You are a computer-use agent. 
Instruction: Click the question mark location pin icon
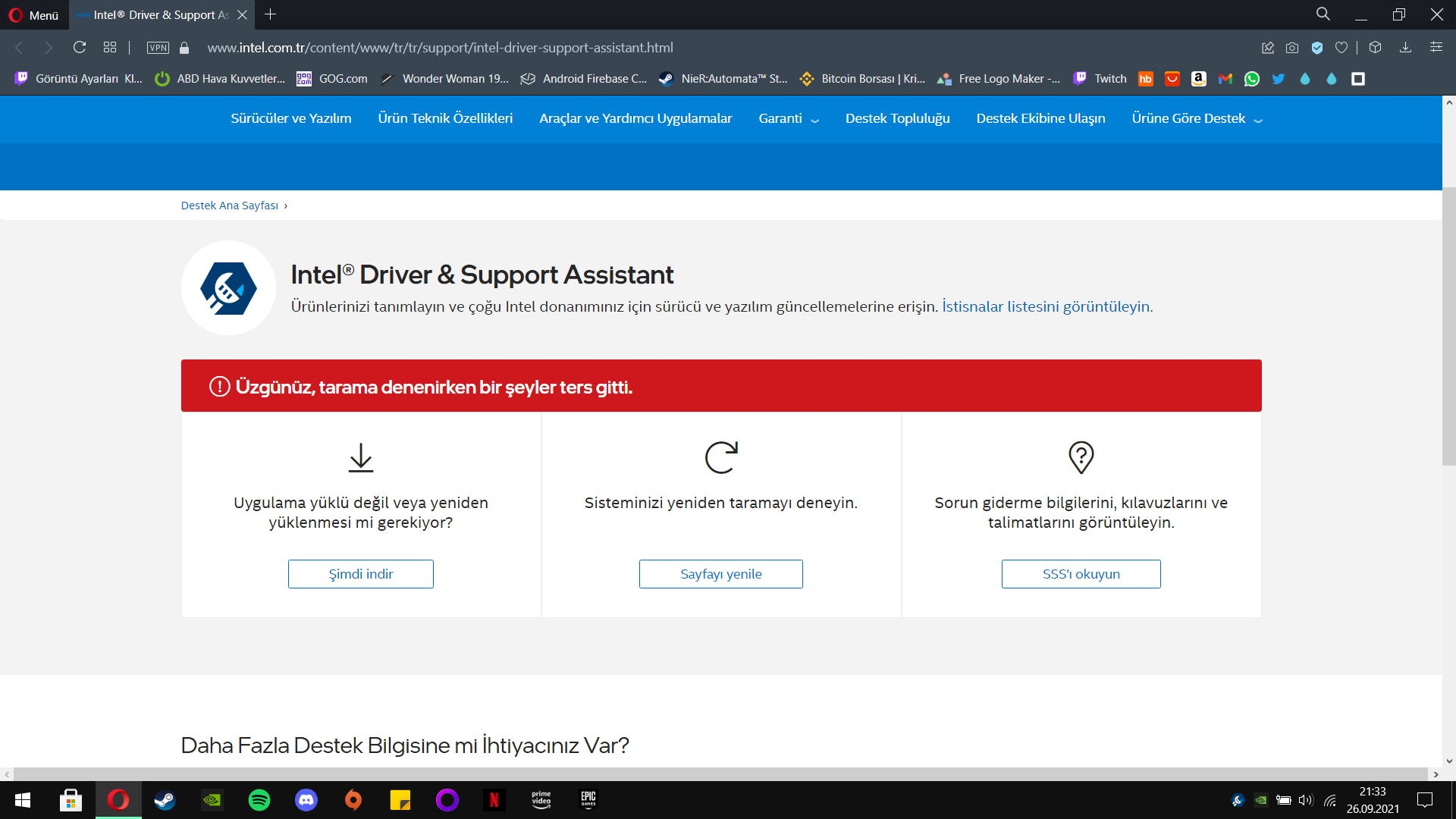[1081, 457]
